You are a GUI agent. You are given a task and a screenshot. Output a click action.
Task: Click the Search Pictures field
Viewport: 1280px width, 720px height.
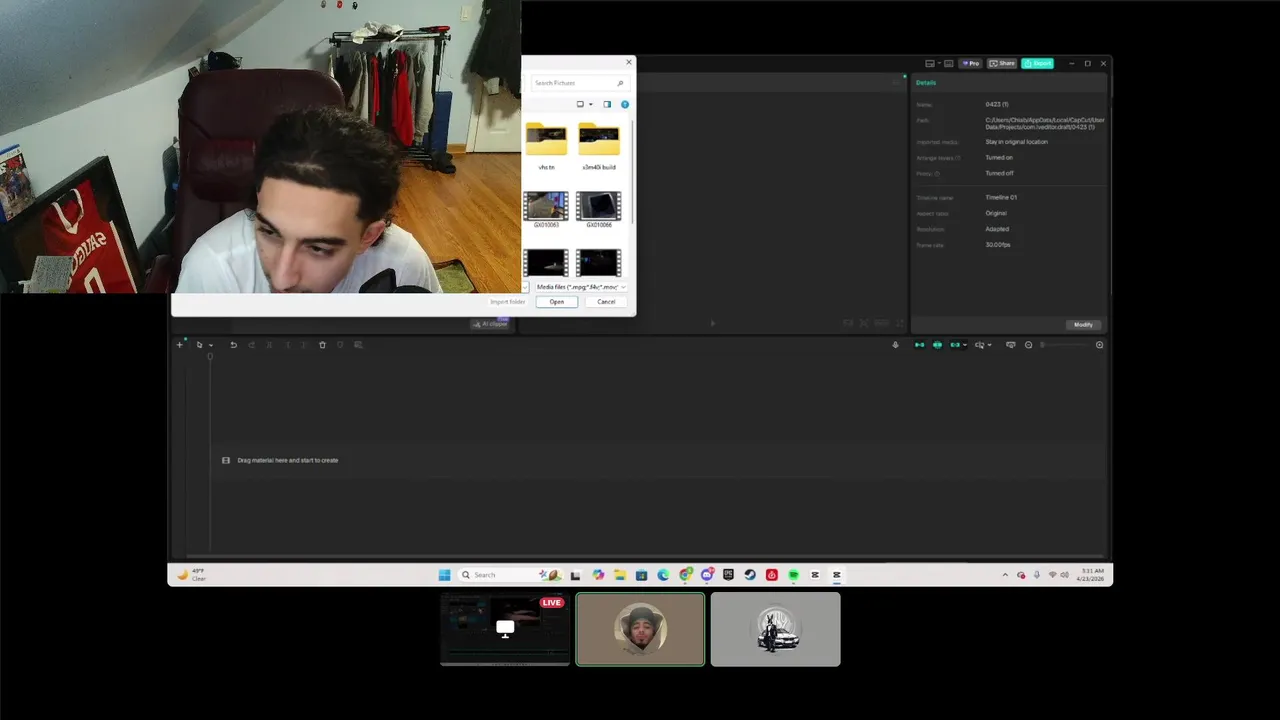[579, 83]
